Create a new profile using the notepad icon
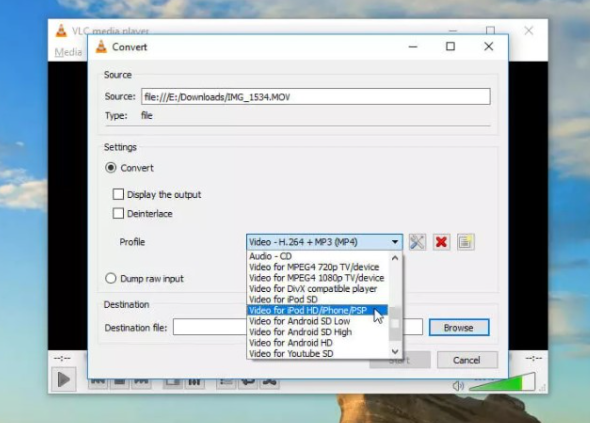Viewport: 590px width, 423px height. pos(465,242)
